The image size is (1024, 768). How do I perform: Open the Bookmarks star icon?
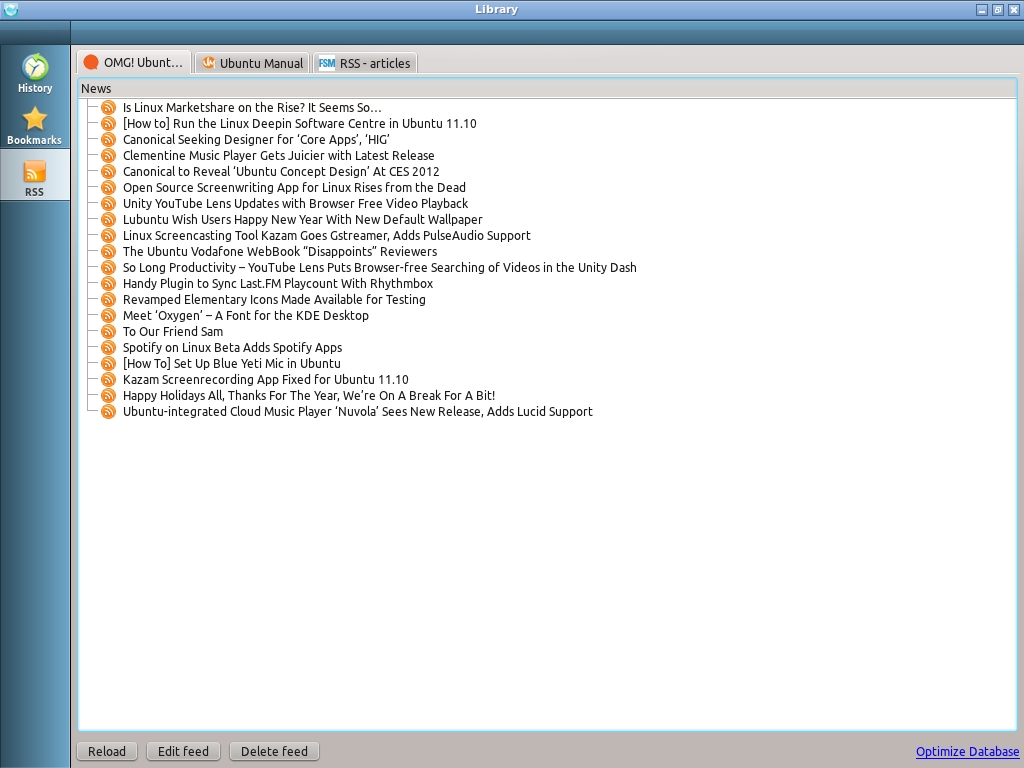35,119
